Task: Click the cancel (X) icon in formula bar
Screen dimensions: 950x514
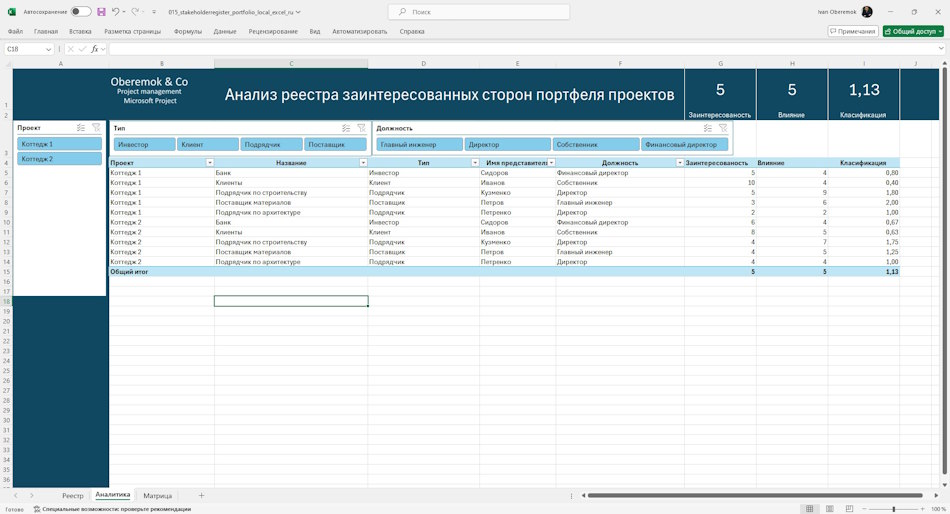Action: click(x=70, y=49)
